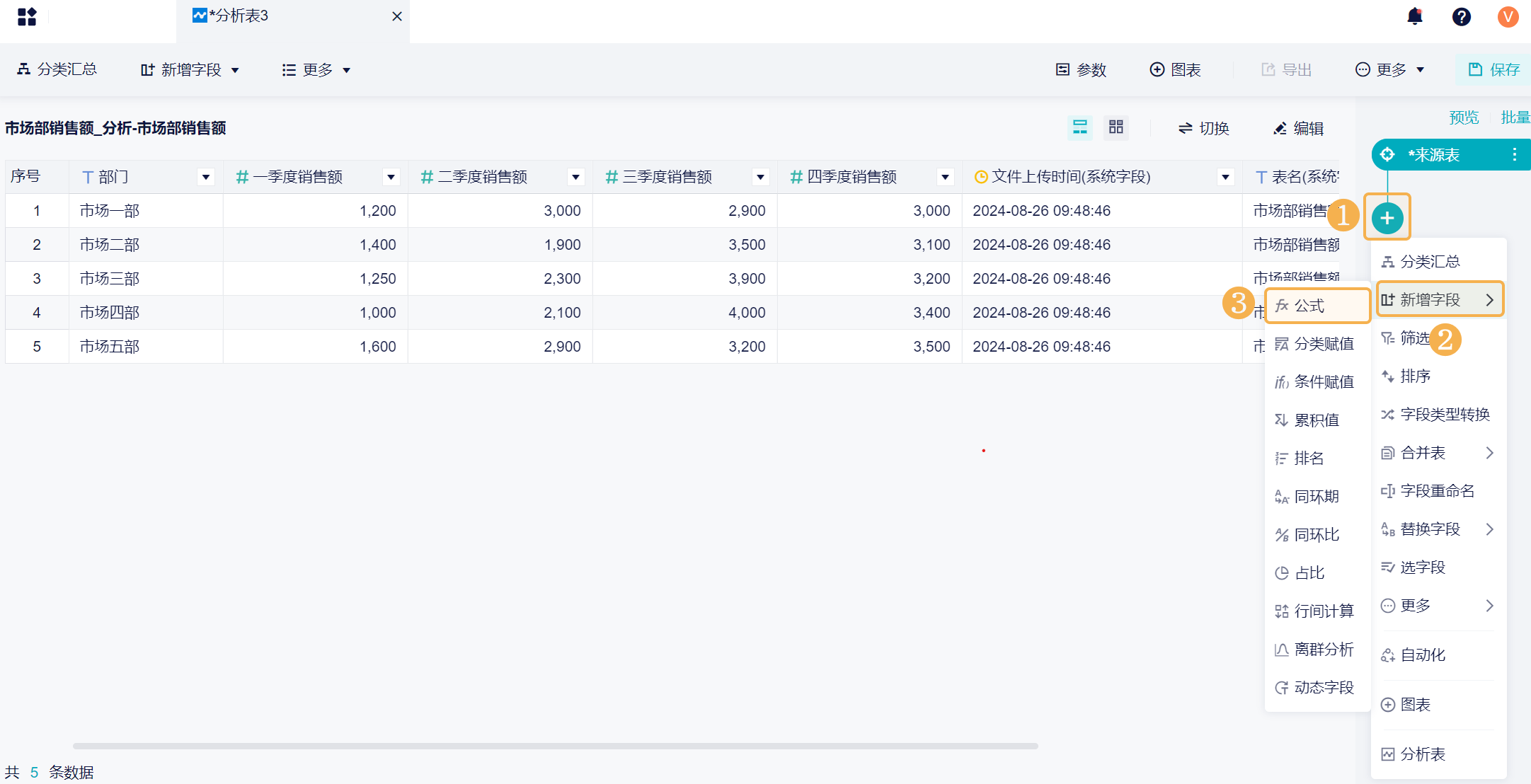The width and height of the screenshot is (1531, 784).
Task: Expand 新增字段 in the step menu
Action: click(x=1438, y=299)
